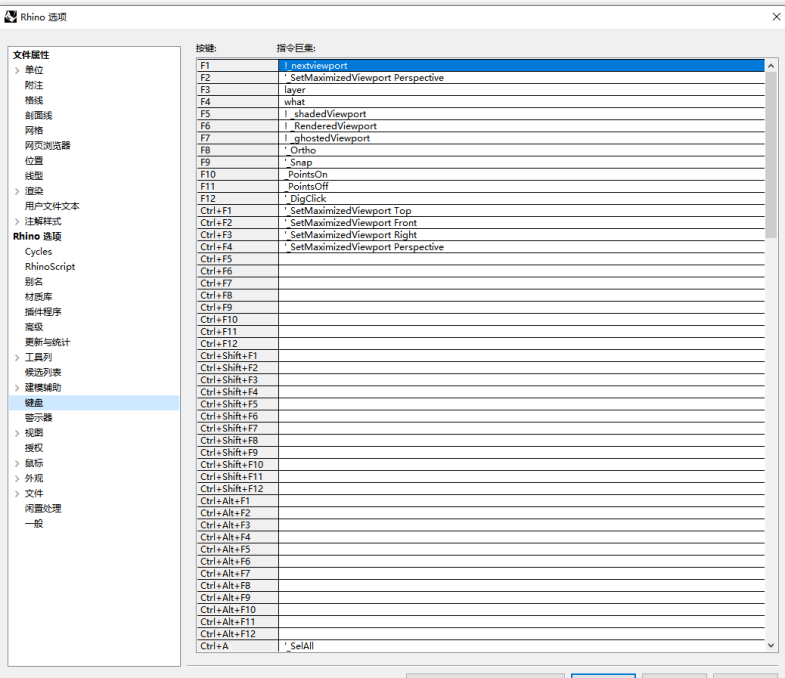Select the Ctrl+A '_SelAll macro field
This screenshot has height=678, width=785.
(x=520, y=646)
